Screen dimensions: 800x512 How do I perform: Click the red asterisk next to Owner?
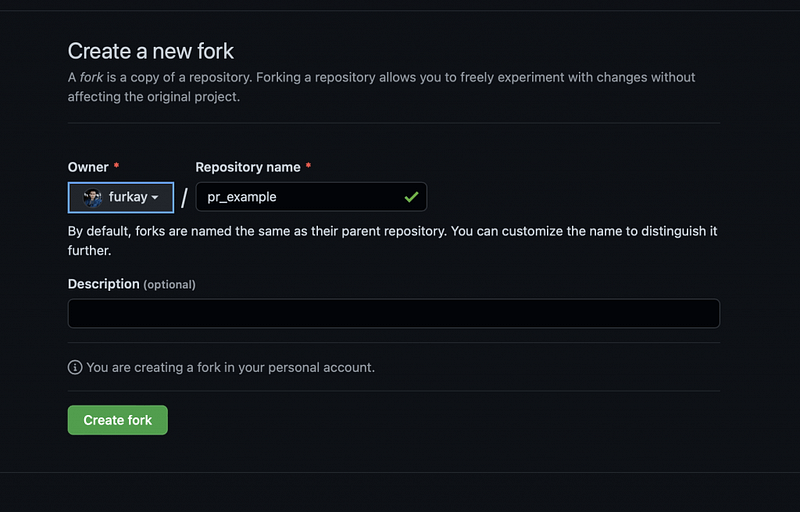pyautogui.click(x=117, y=166)
